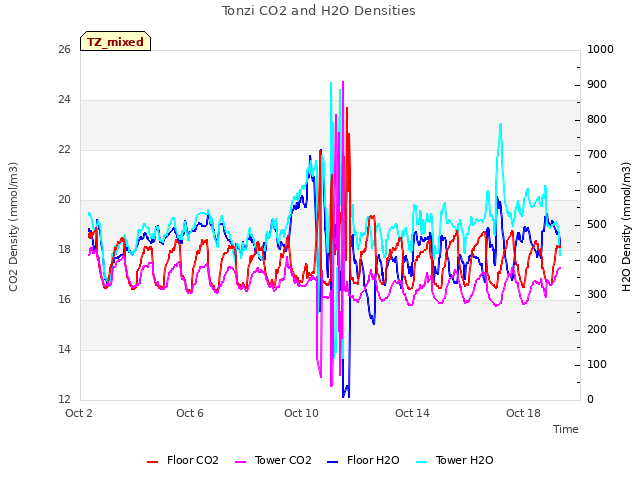
Task: Click the 22 left axis tick label
Action: pos(64,150)
